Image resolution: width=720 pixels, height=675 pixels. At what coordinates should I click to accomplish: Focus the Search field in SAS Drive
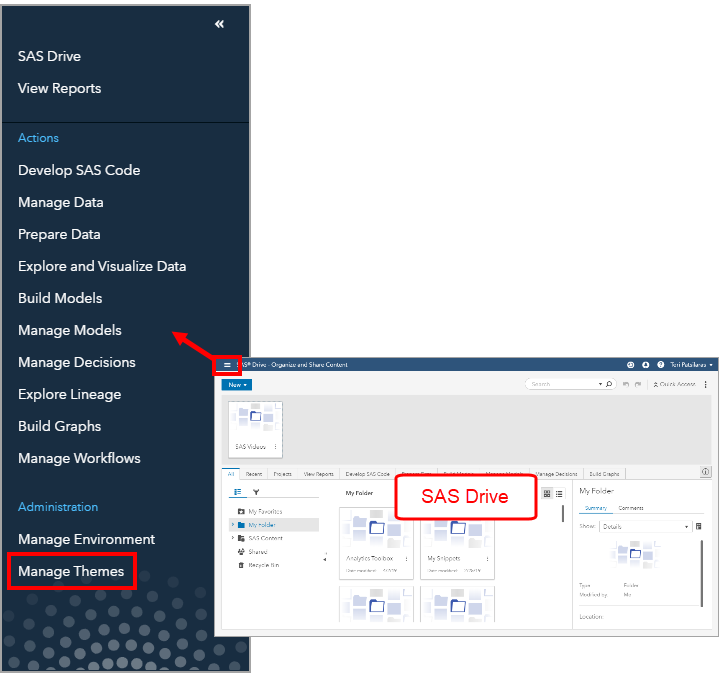point(563,384)
